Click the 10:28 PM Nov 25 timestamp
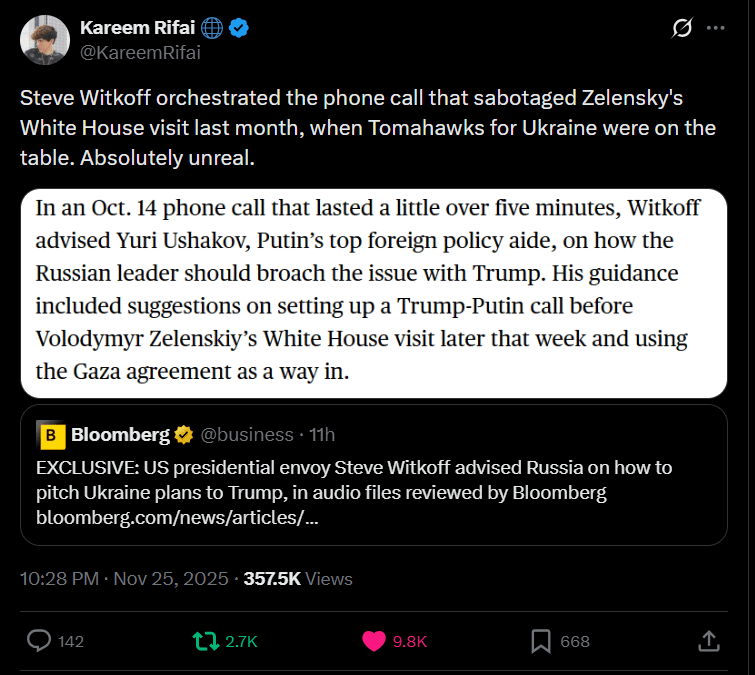The image size is (755, 675). [x=125, y=578]
